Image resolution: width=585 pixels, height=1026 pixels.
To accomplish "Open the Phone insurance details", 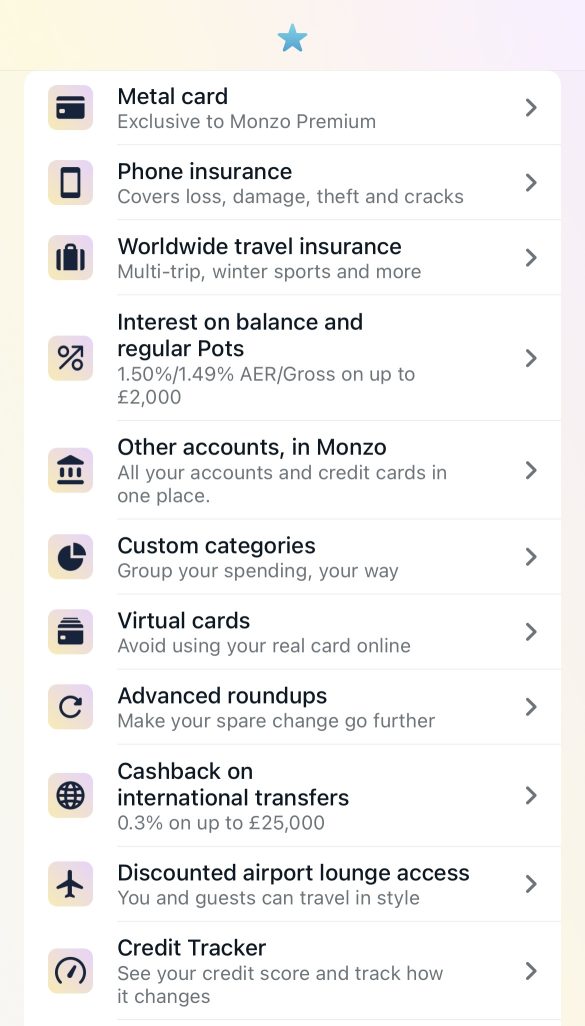I will pos(290,183).
